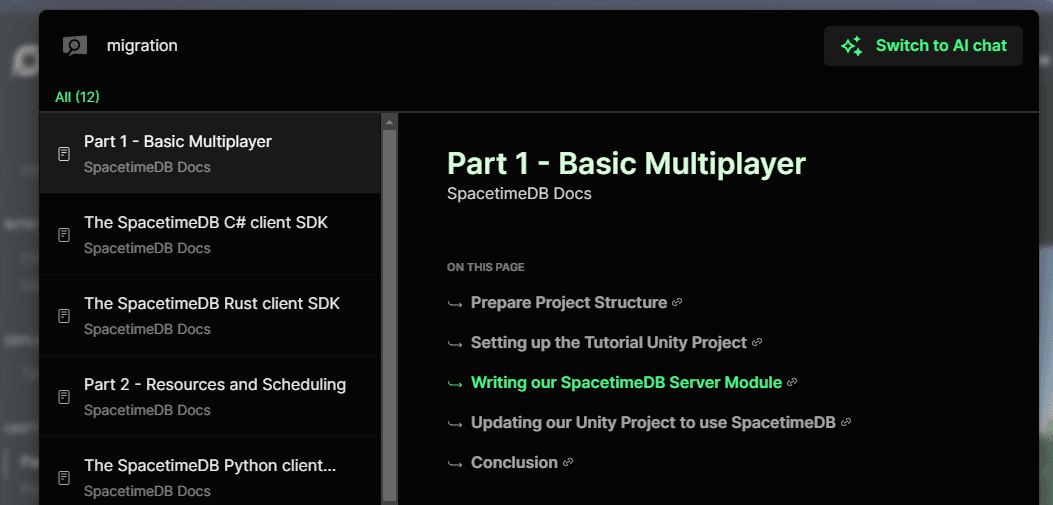The height and width of the screenshot is (505, 1053).
Task: Click the scrollbar up arrow
Action: point(389,122)
